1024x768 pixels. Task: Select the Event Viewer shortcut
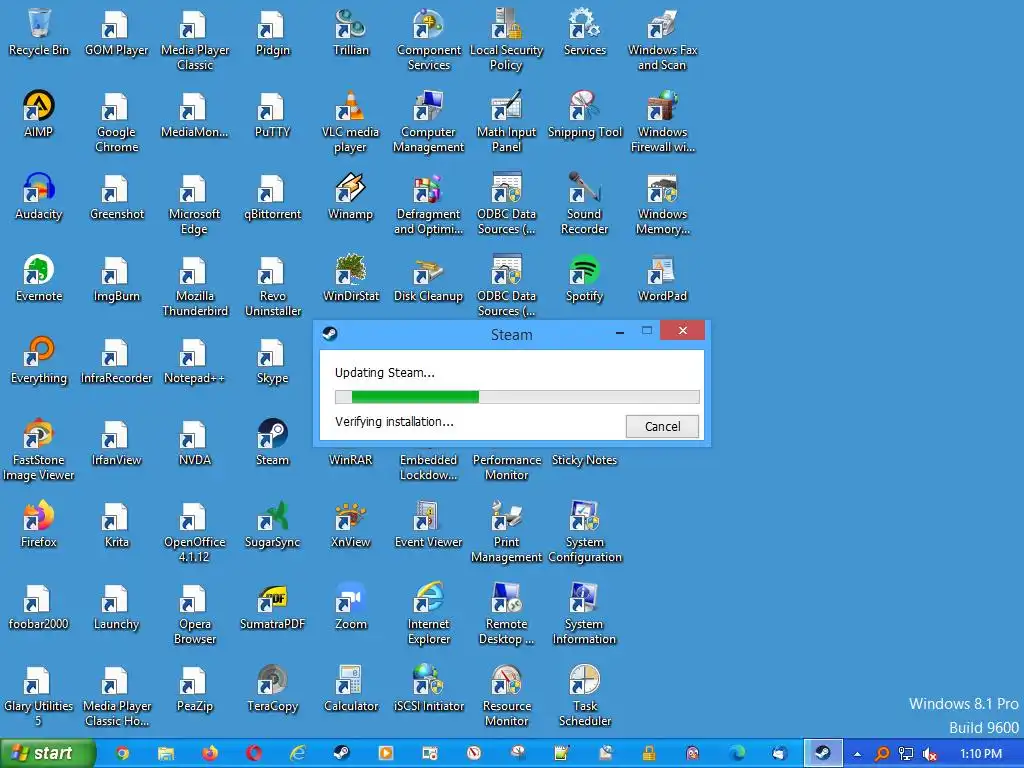(428, 524)
